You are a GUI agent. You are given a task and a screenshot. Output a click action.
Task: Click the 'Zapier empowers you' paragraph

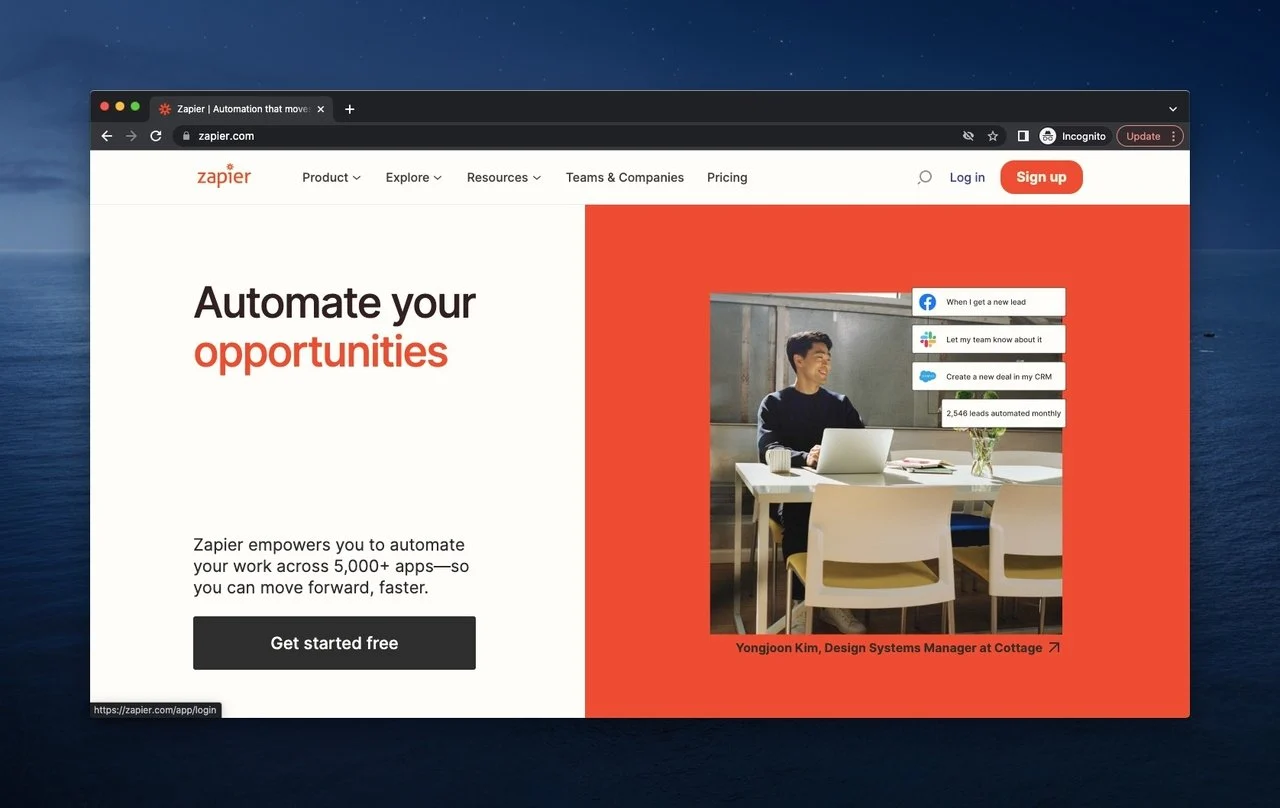[331, 566]
